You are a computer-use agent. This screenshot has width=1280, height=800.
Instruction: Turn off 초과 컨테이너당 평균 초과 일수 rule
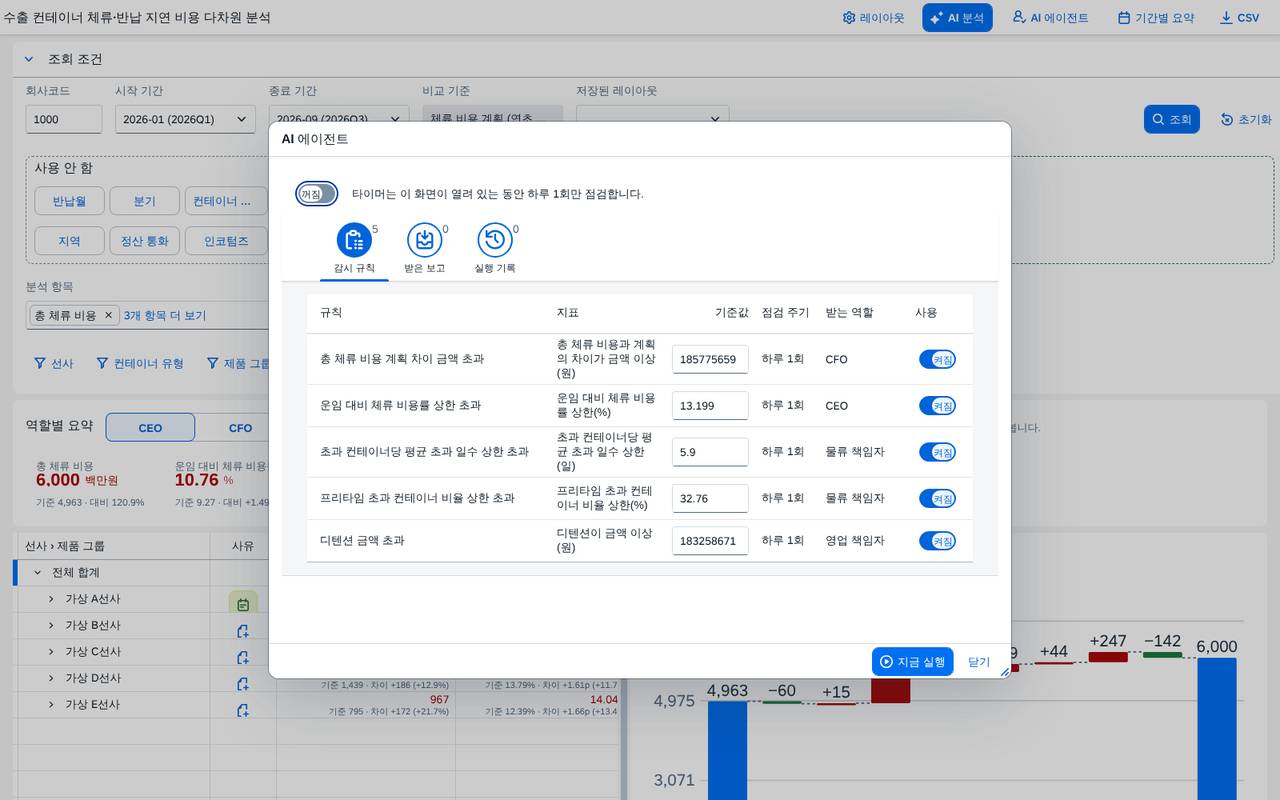pos(937,452)
